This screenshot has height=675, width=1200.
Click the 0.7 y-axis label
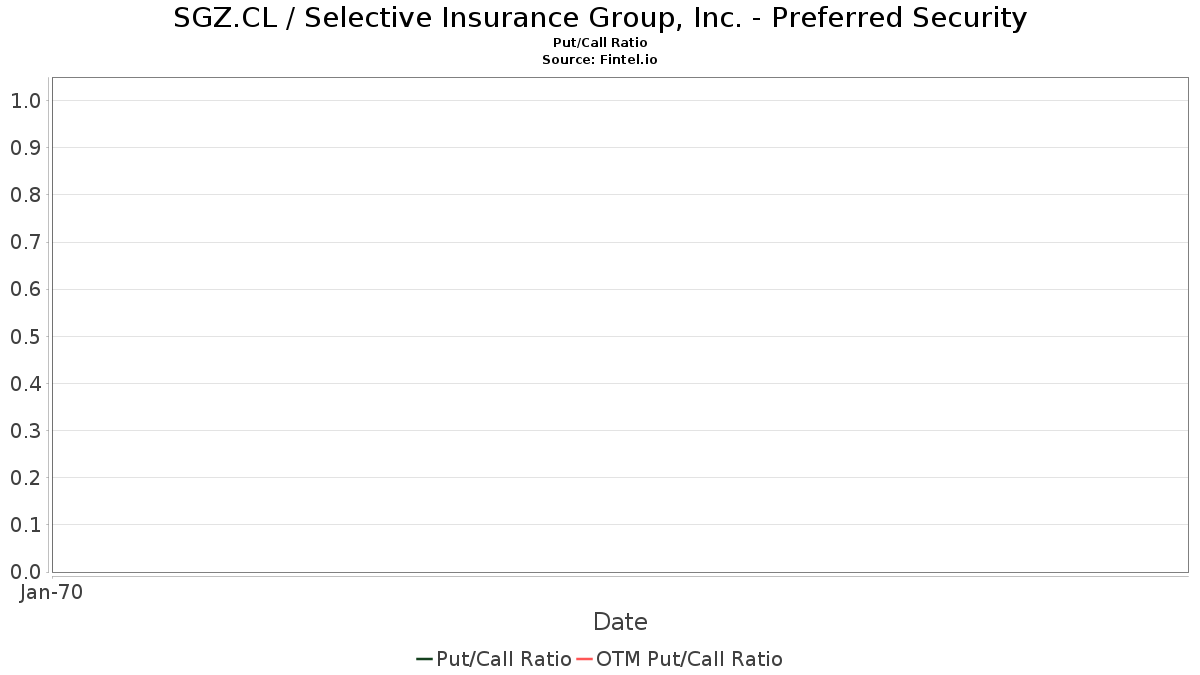tap(26, 242)
